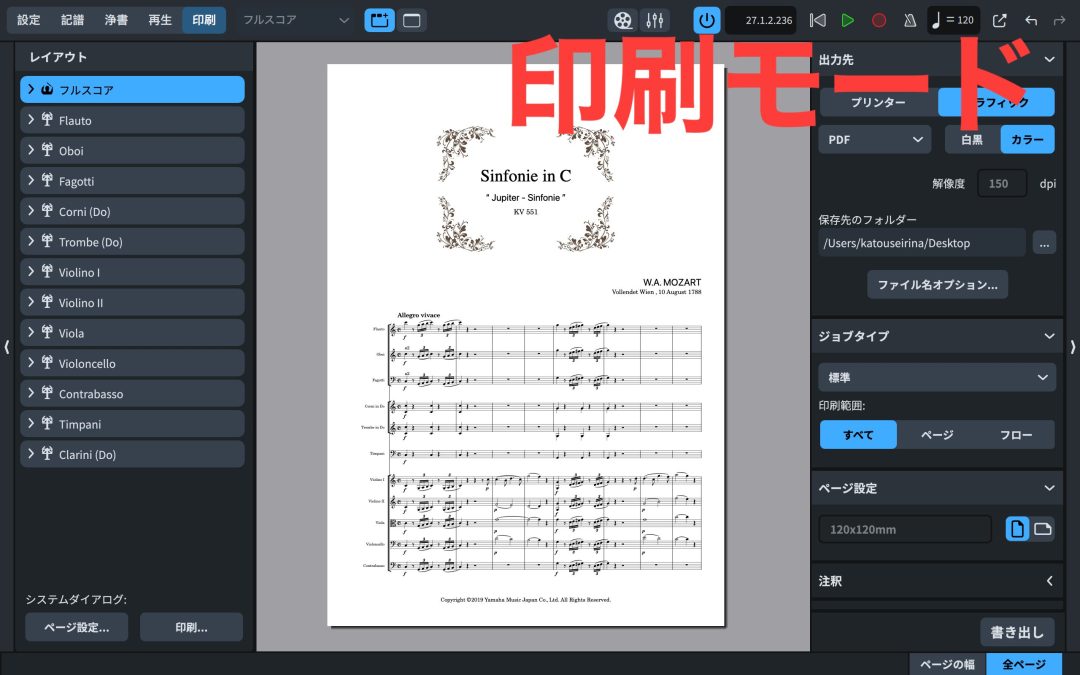
Task: Click the Violino I part layout icon
Action: click(47, 271)
